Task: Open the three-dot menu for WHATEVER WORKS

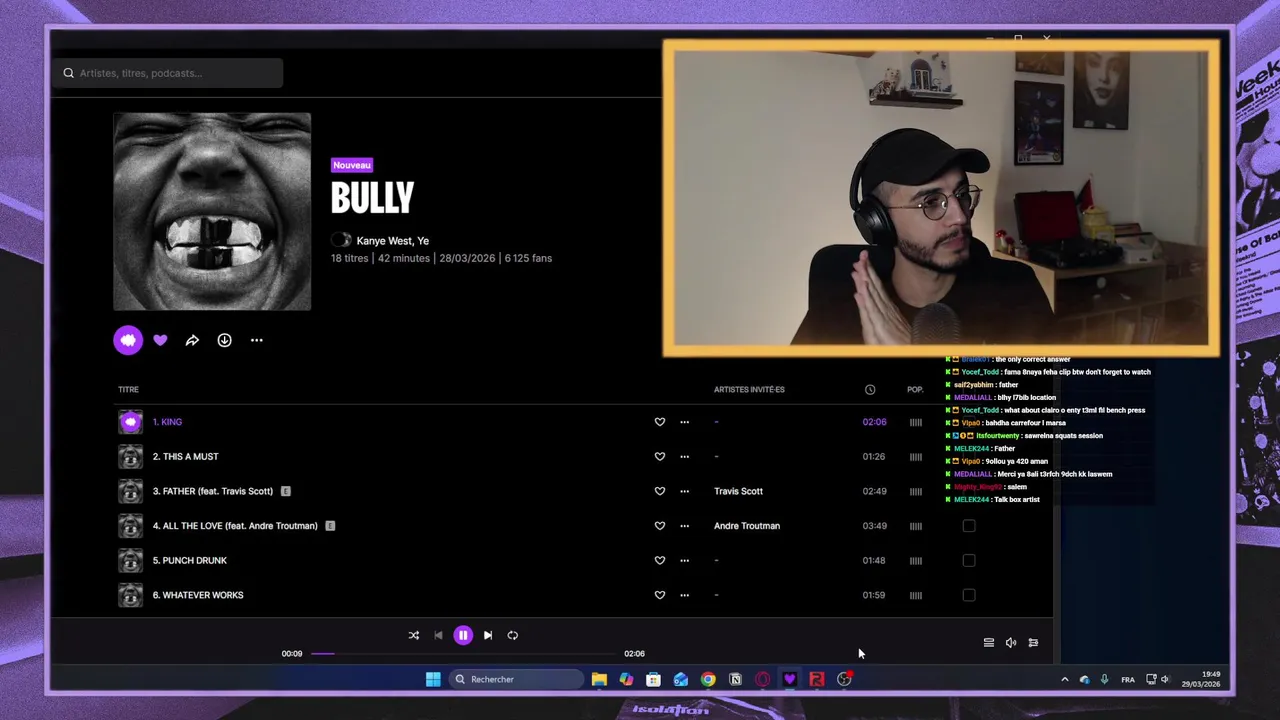Action: (685, 595)
